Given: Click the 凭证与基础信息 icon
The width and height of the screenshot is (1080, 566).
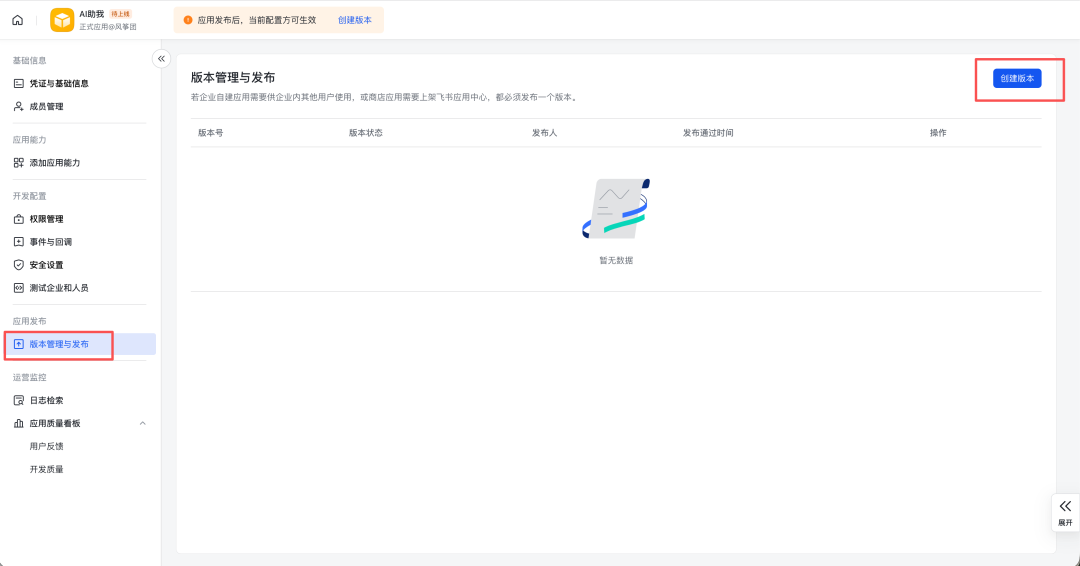Looking at the screenshot, I should pos(19,83).
